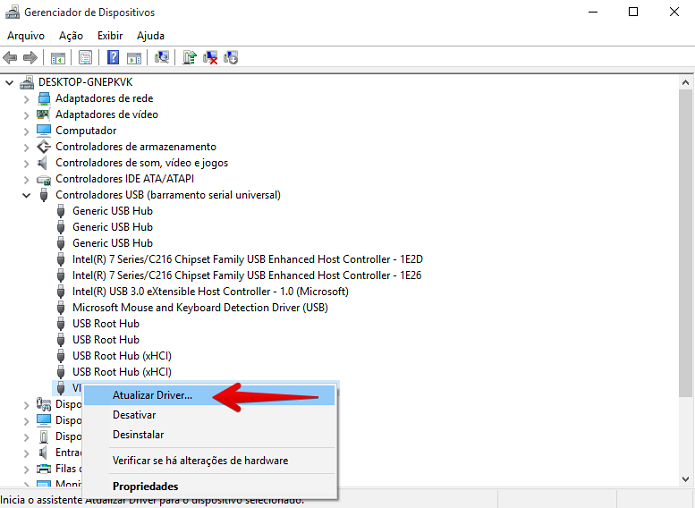Click the uninstall device red X icon
This screenshot has height=508, width=695.
tap(210, 58)
